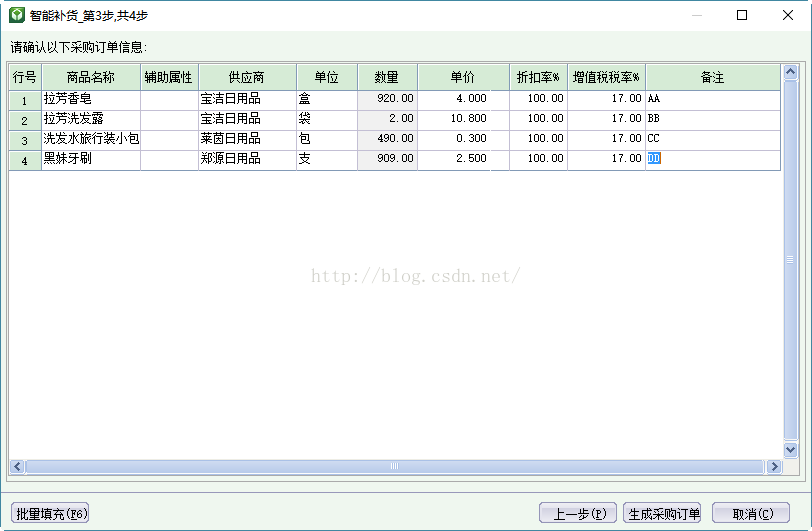This screenshot has width=812, height=531.
Task: Click 宝洁日用品 supplier in 拉芳香皂 row
Action: click(247, 100)
